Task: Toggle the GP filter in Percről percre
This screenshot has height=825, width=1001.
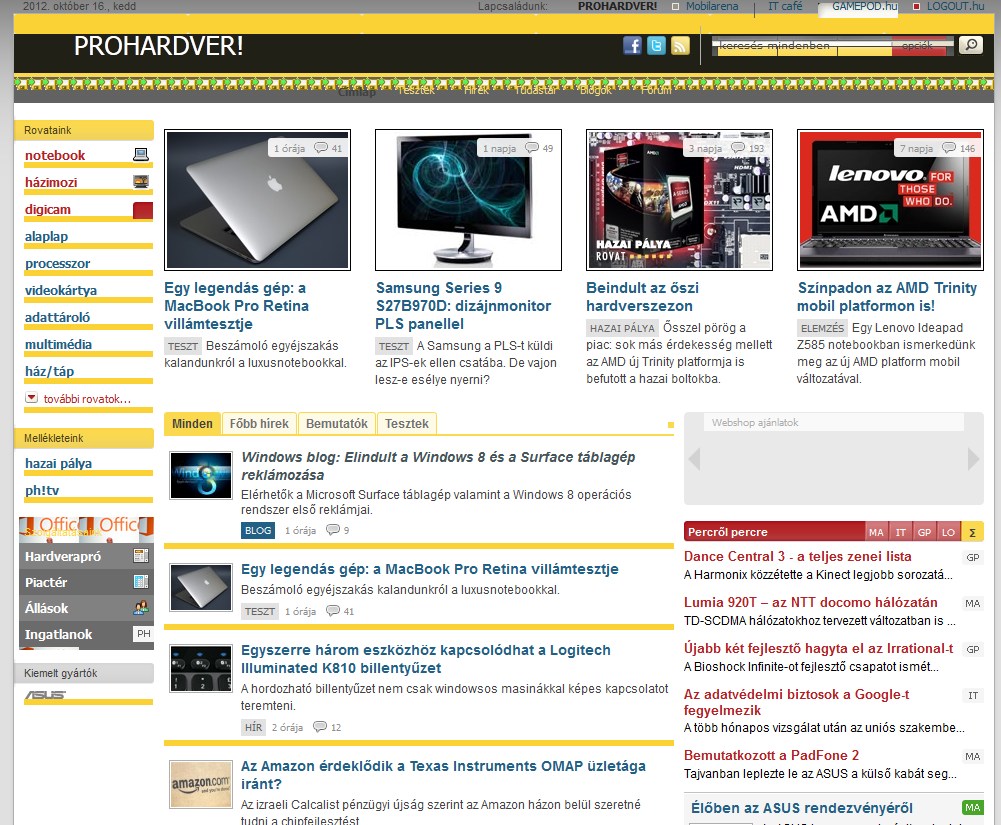Action: [924, 532]
